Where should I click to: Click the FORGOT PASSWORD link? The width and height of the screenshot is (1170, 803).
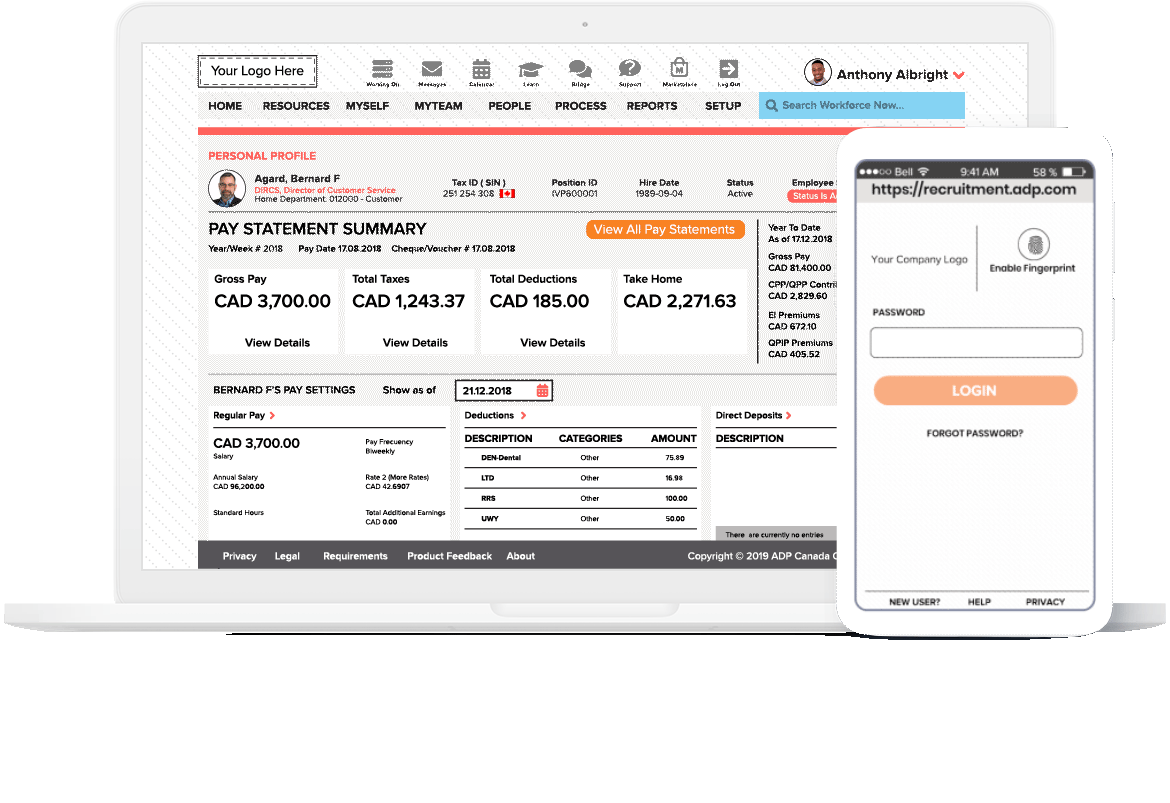(x=975, y=434)
